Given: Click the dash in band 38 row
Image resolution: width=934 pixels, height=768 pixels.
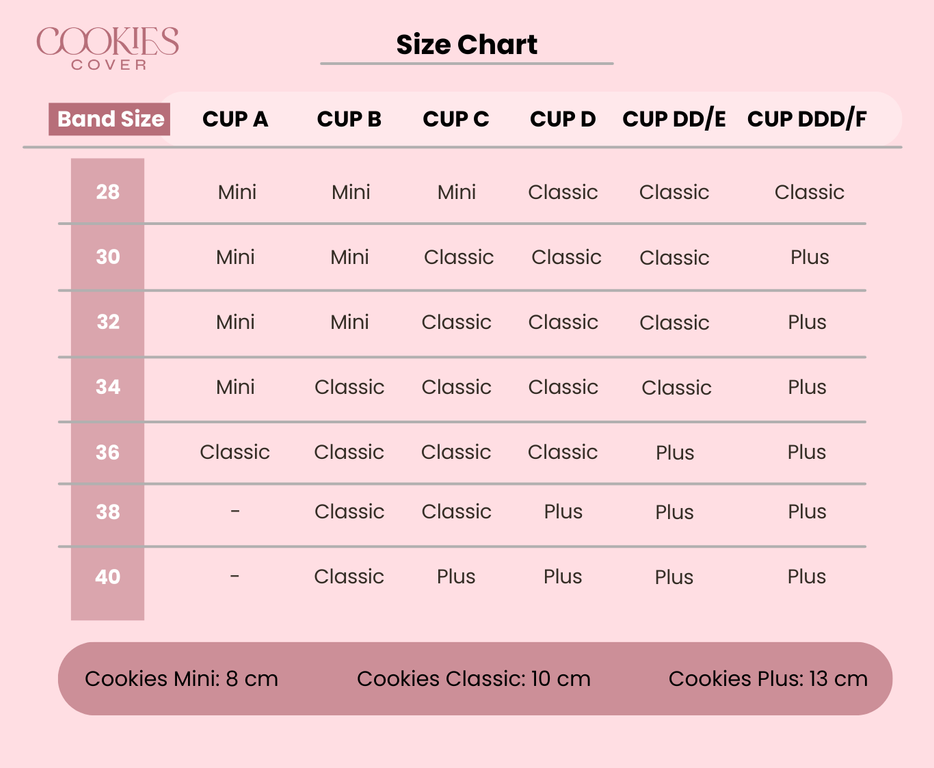Looking at the screenshot, I should (x=235, y=511).
